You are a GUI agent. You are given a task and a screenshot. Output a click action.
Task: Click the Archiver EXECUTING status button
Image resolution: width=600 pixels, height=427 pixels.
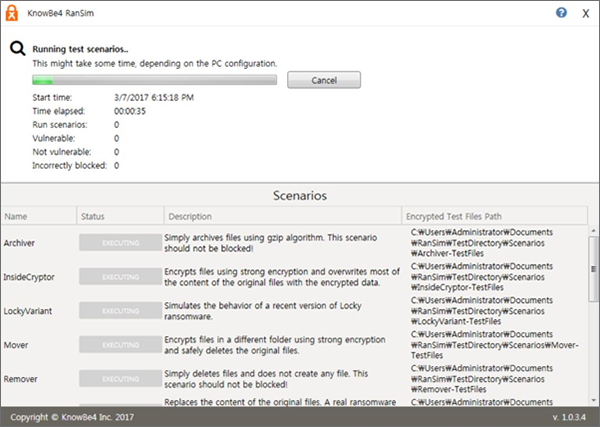coord(121,243)
